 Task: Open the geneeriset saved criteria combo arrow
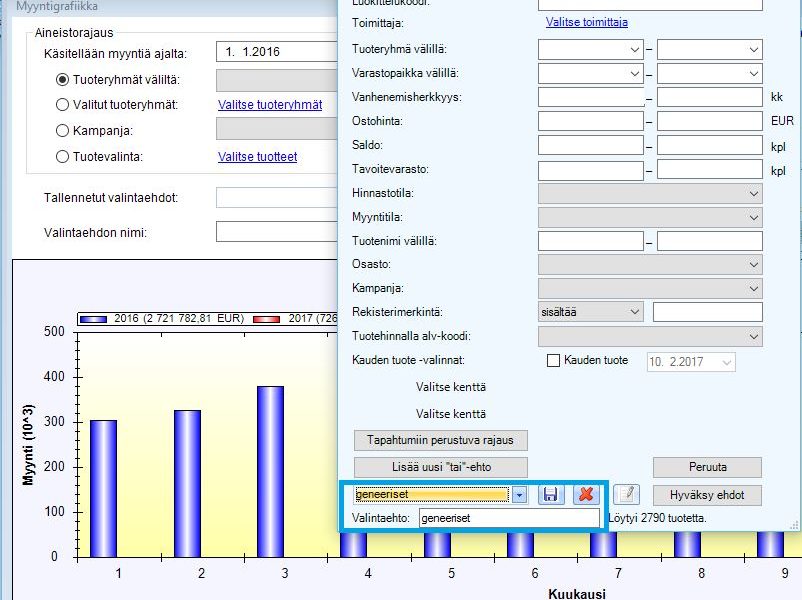tap(519, 495)
